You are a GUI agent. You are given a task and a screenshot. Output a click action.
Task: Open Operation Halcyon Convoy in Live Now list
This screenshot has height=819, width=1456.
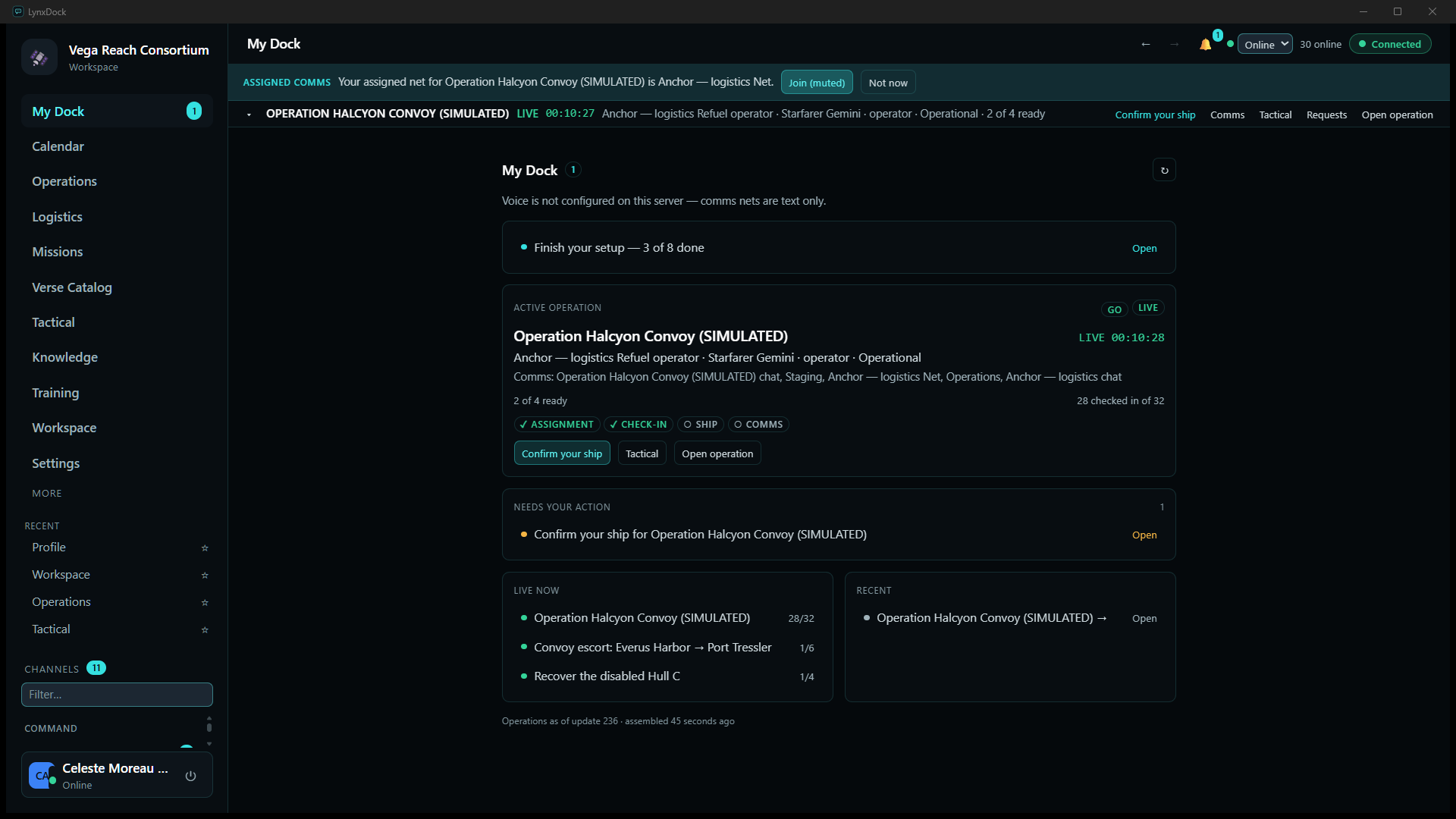point(667,618)
